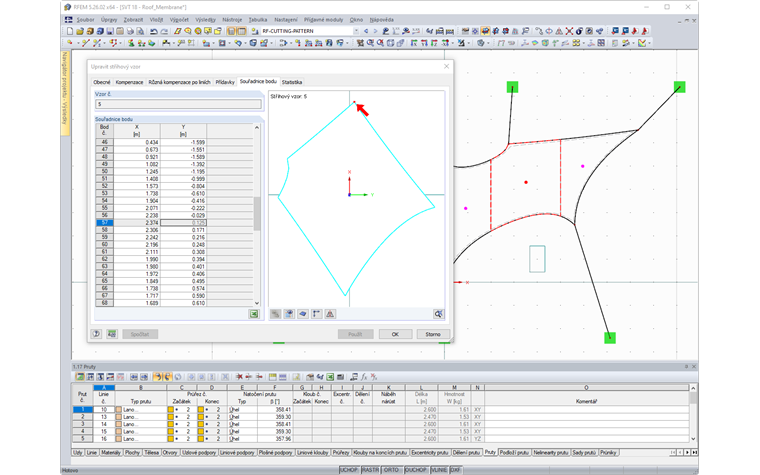Click the Redo arrow icon
Image resolution: width=760 pixels, height=475 pixels.
pyautogui.click(x=164, y=31)
